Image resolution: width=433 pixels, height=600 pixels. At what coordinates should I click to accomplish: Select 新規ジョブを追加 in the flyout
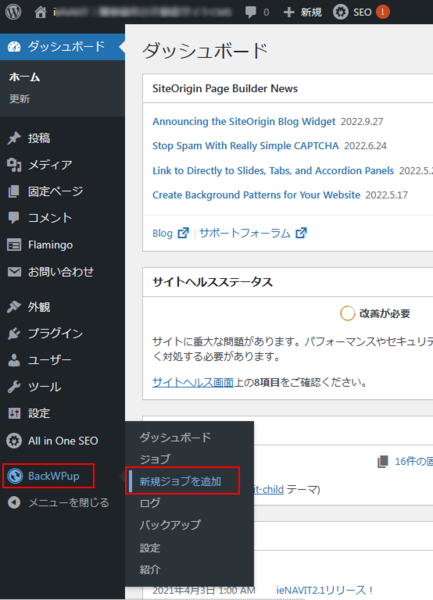pos(181,481)
